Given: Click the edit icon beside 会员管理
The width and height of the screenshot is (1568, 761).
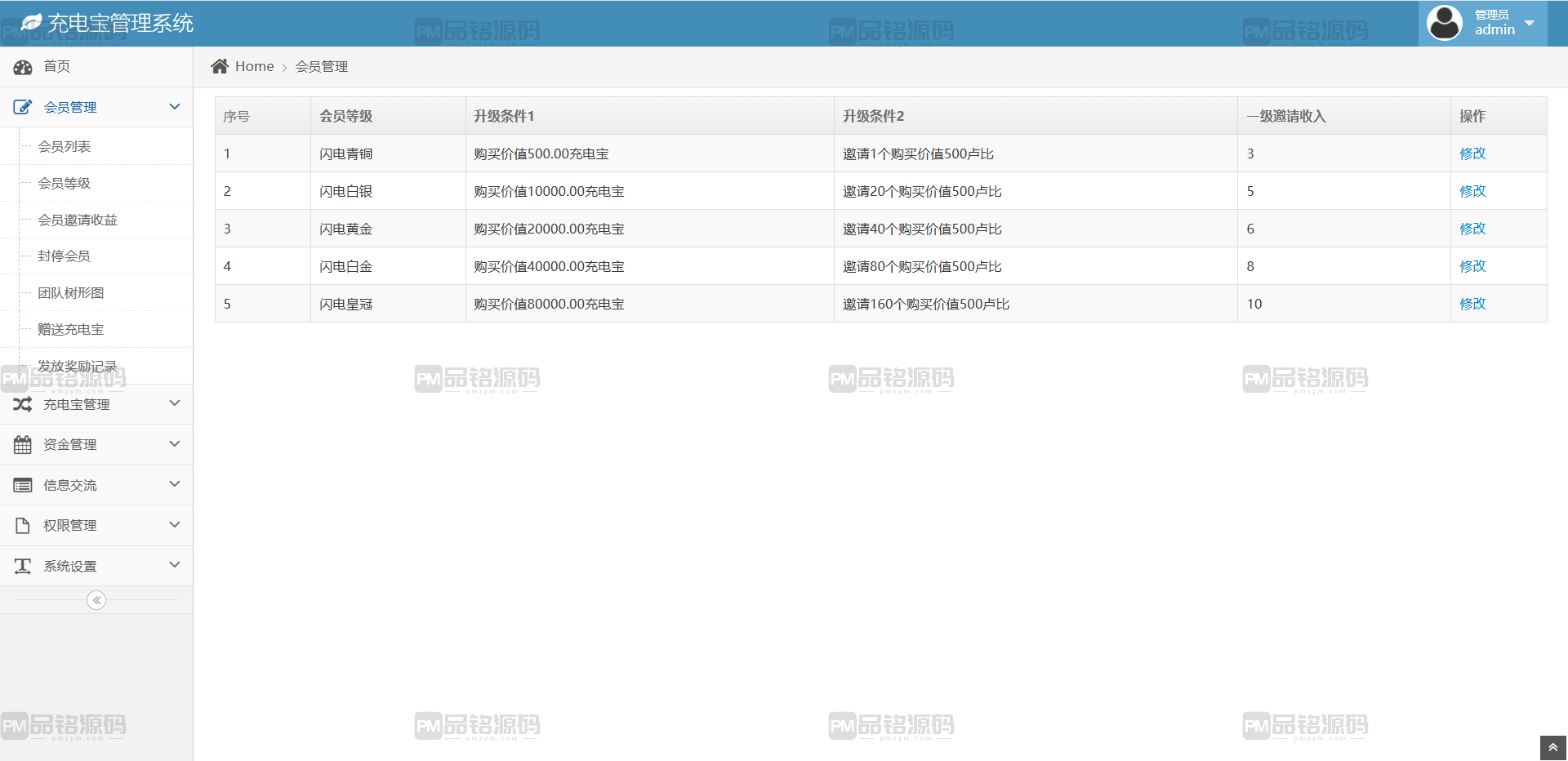Looking at the screenshot, I should [x=23, y=107].
